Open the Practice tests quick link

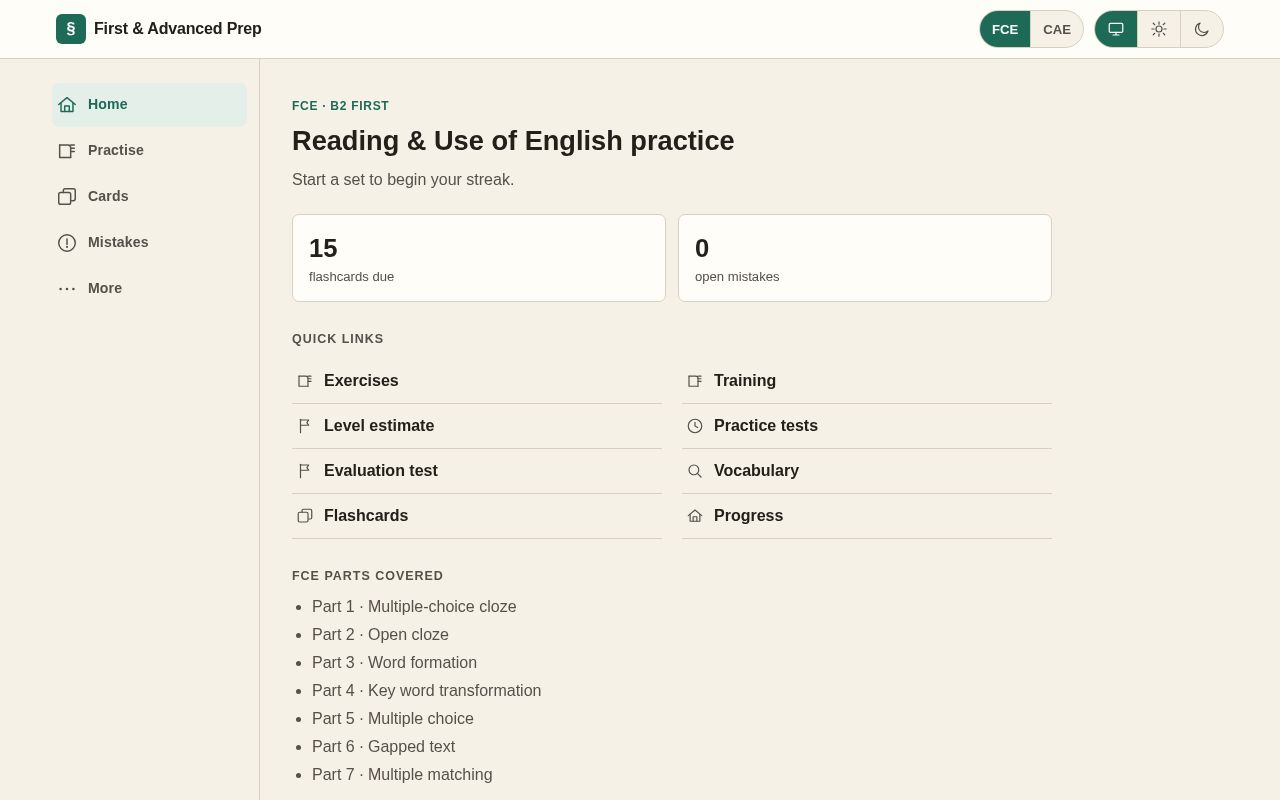click(x=867, y=426)
